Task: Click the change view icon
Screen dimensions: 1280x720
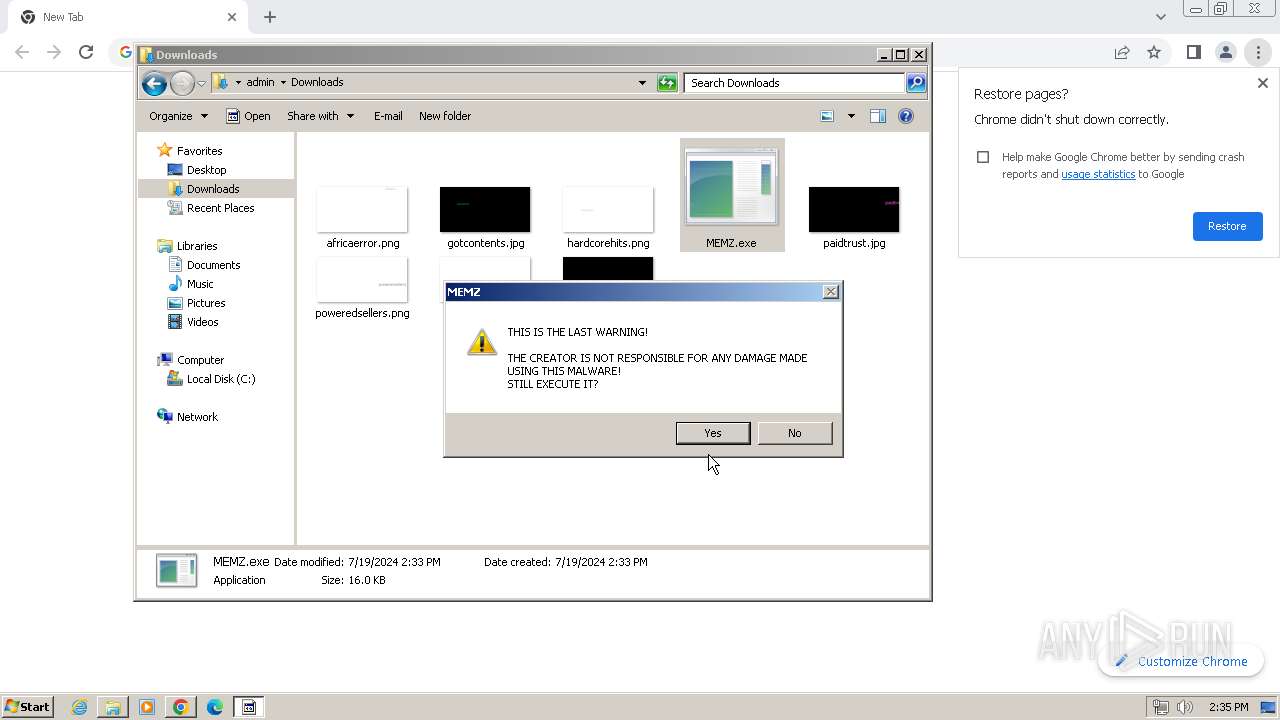Action: click(827, 116)
